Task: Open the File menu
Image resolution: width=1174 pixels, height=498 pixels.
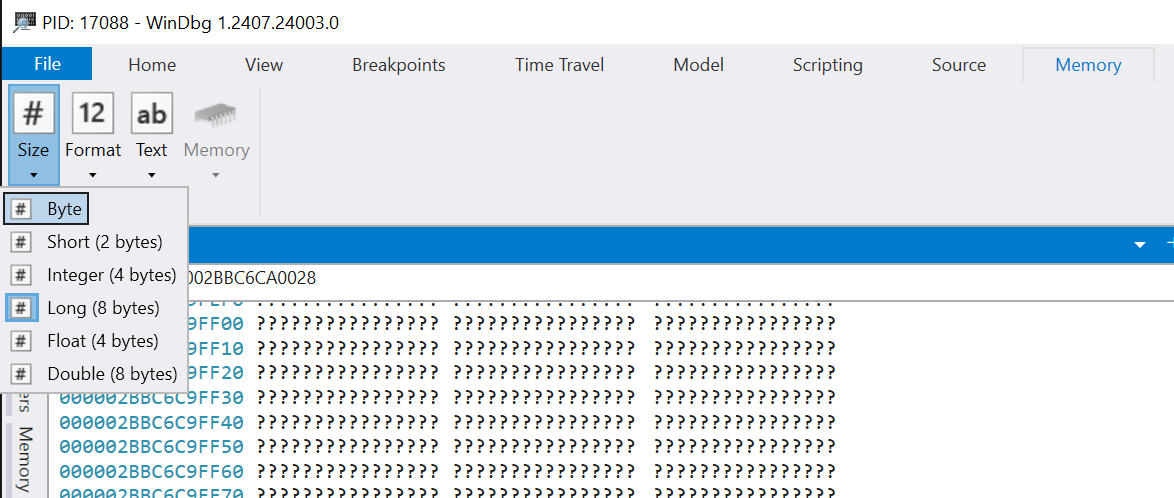Action: pos(47,64)
